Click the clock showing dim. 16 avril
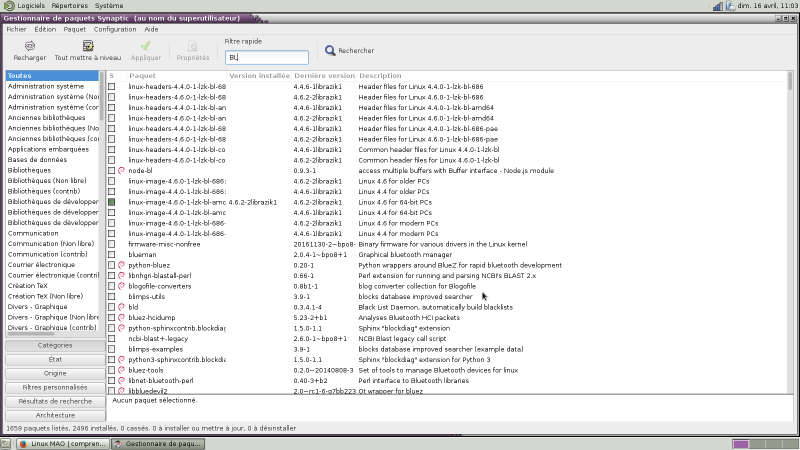This screenshot has height=450, width=800. 767,6
